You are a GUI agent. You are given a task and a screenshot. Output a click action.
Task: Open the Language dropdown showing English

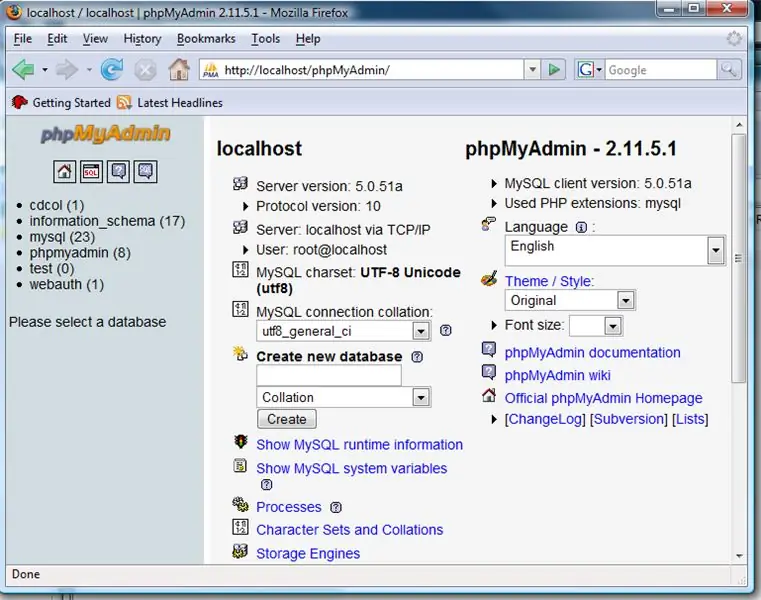point(615,250)
